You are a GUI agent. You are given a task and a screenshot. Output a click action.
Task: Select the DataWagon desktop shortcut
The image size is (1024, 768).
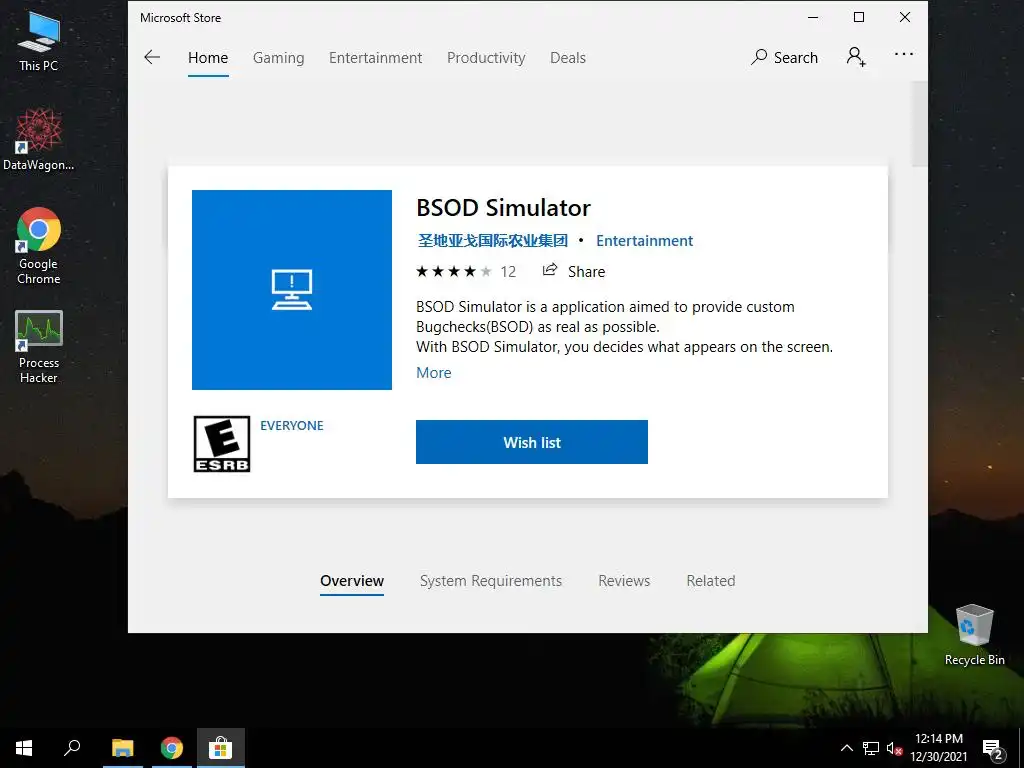tap(39, 140)
